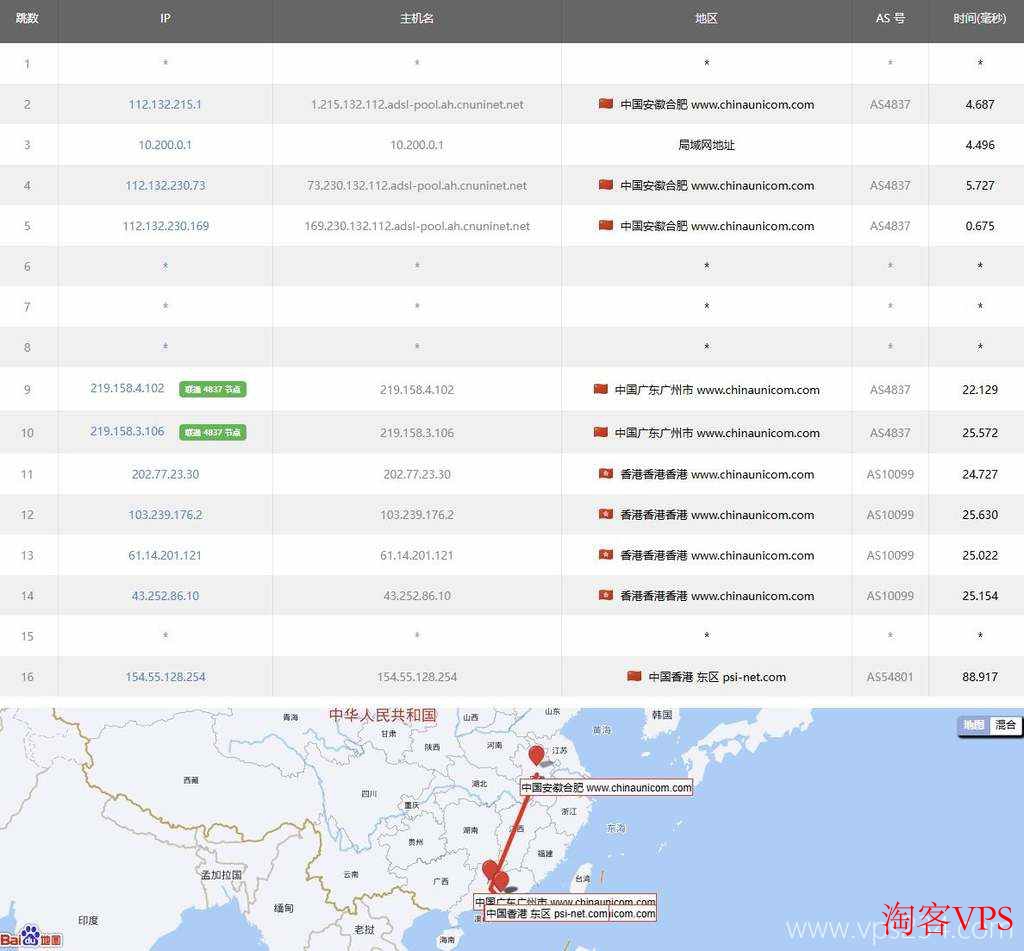Open IP link 219.158.4.102
This screenshot has width=1024, height=951.
[127, 388]
